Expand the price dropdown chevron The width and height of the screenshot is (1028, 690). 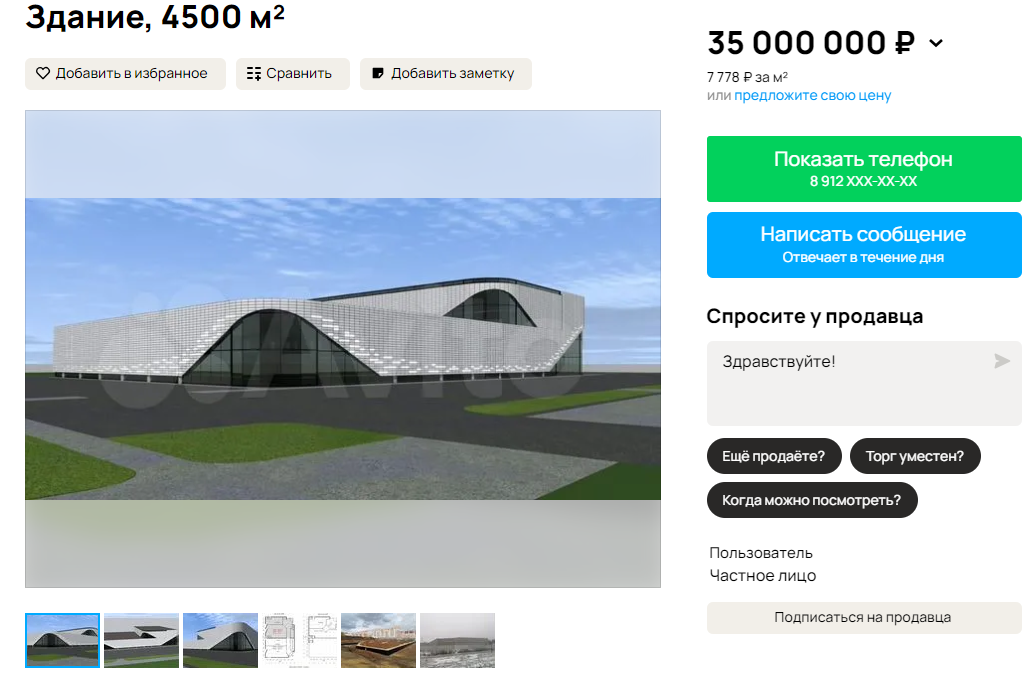point(936,43)
